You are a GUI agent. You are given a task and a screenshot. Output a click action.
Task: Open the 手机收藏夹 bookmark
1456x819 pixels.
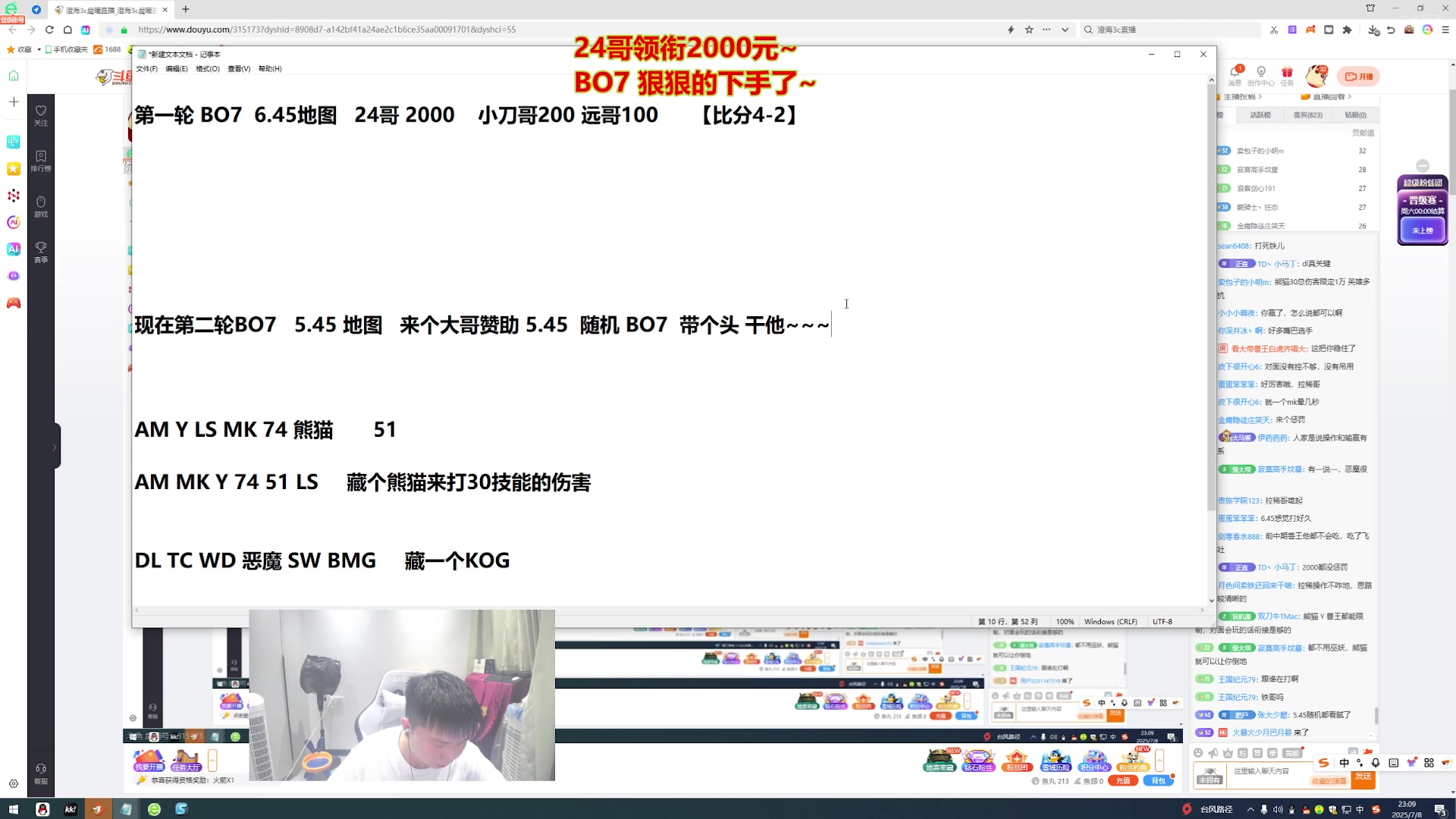click(x=67, y=49)
